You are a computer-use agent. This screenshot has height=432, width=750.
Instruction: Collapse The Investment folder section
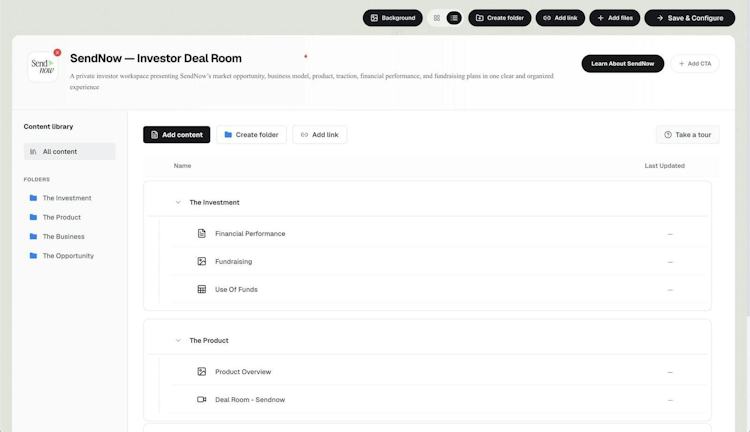(178, 202)
